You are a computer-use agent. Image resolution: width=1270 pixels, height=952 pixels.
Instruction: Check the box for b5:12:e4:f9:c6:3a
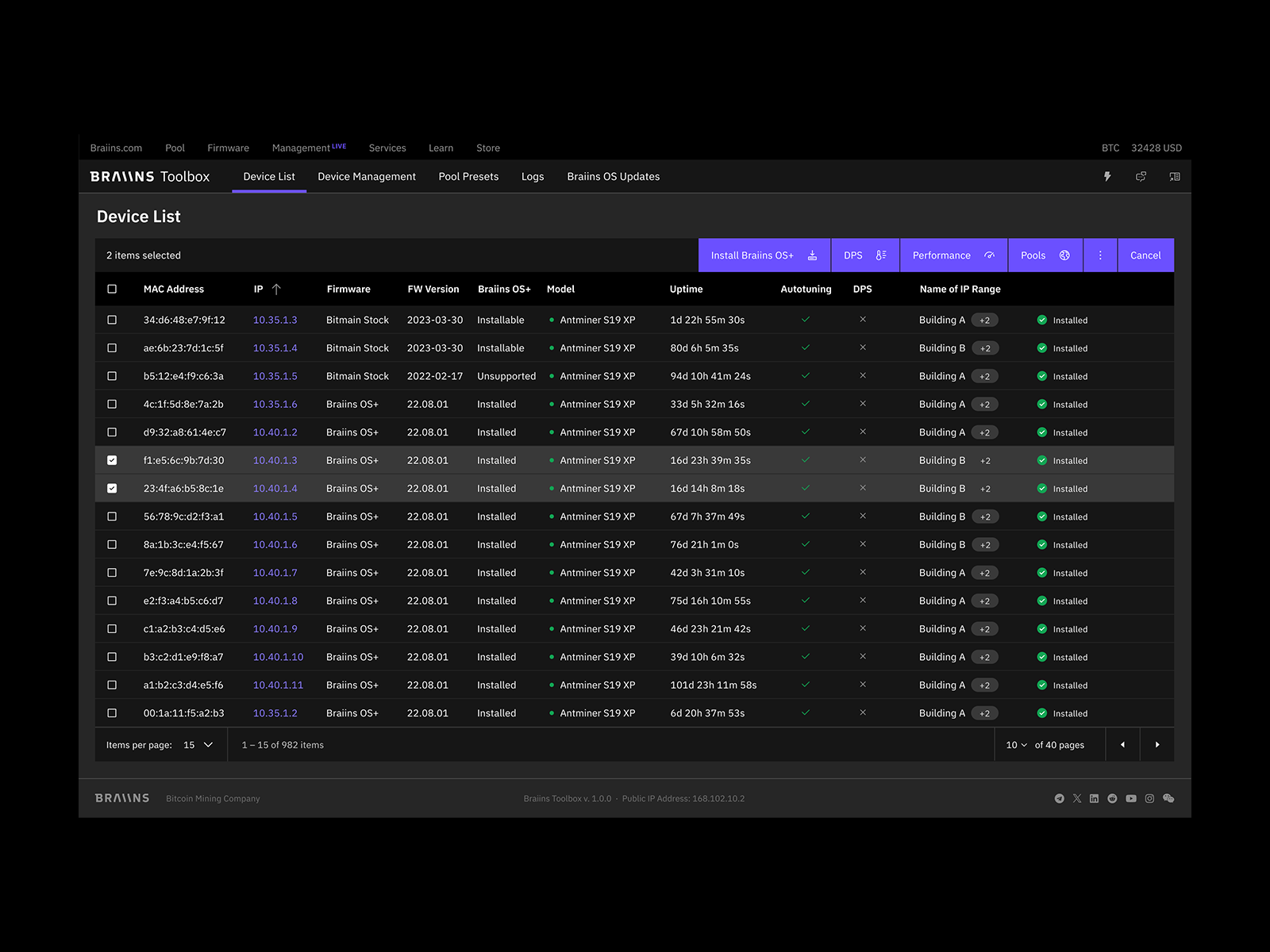pyautogui.click(x=112, y=376)
